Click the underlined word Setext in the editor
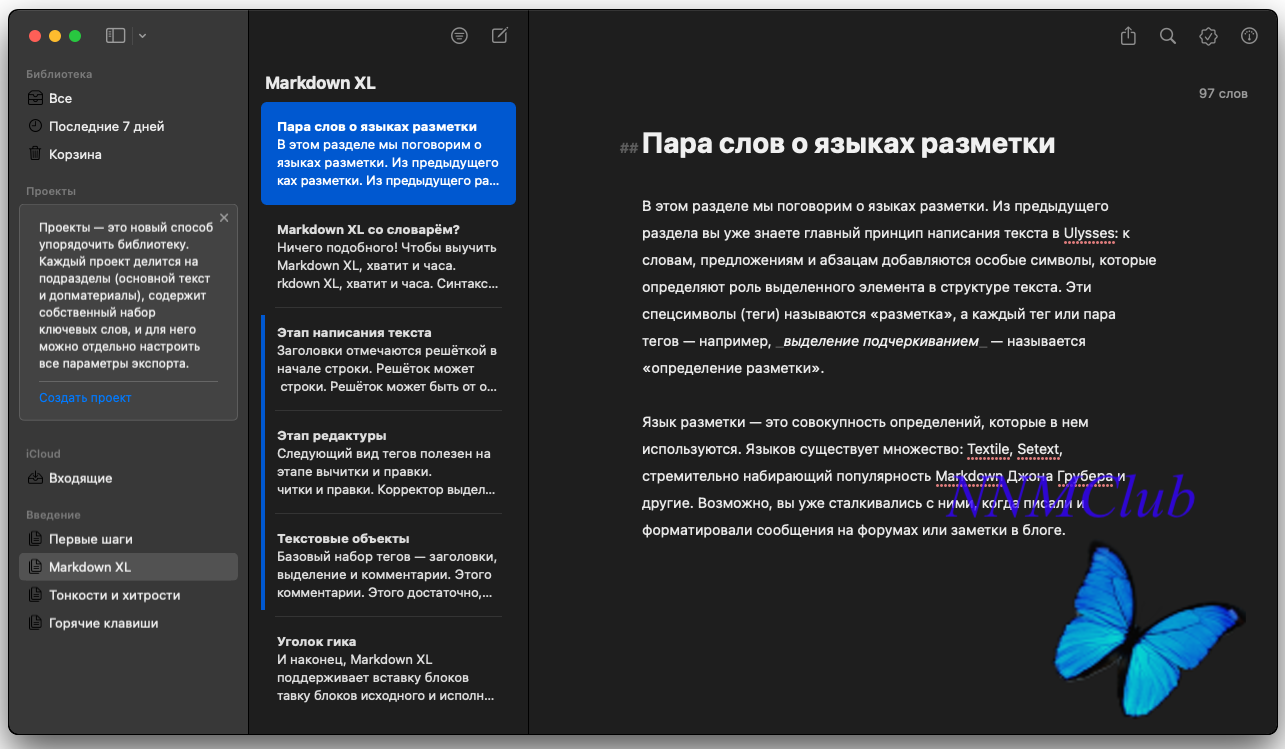The width and height of the screenshot is (1285, 749). tap(1038, 449)
